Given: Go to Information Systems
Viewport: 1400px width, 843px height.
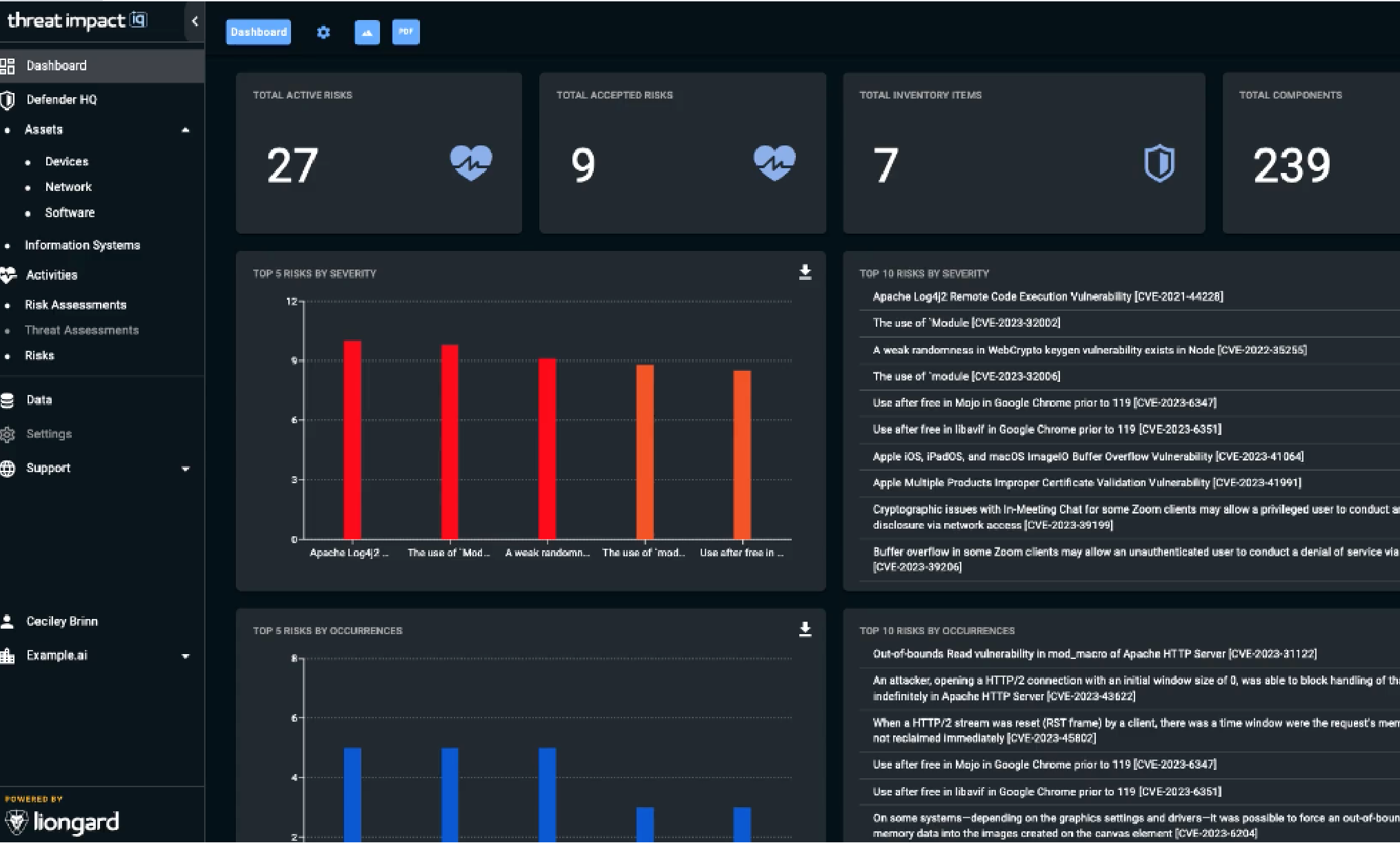Looking at the screenshot, I should point(82,245).
